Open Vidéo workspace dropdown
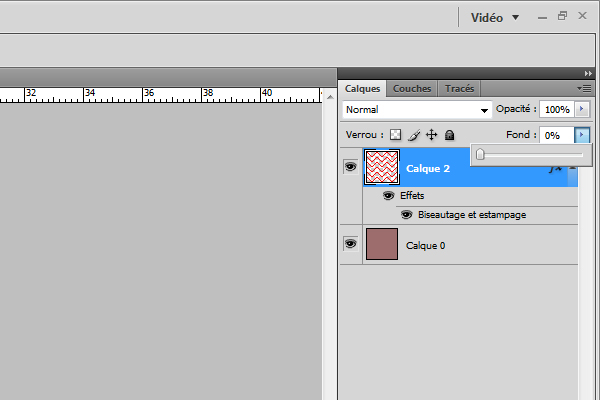The width and height of the screenshot is (600, 400). click(494, 18)
